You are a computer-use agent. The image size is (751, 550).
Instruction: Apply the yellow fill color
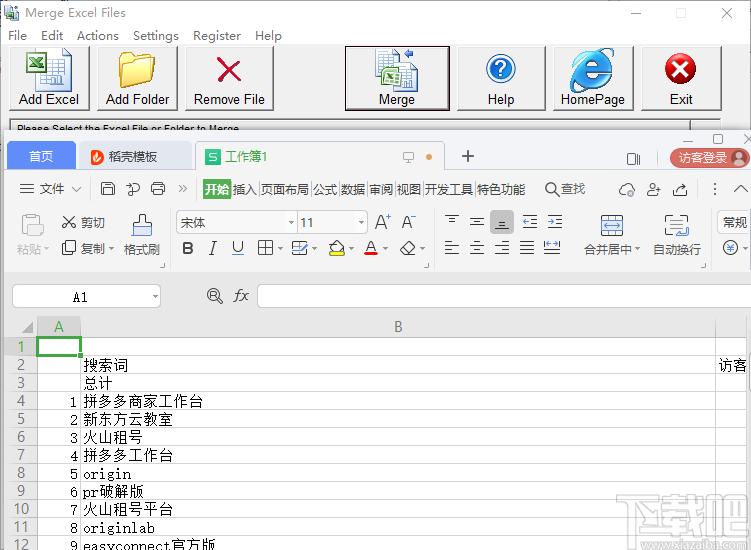(x=337, y=248)
